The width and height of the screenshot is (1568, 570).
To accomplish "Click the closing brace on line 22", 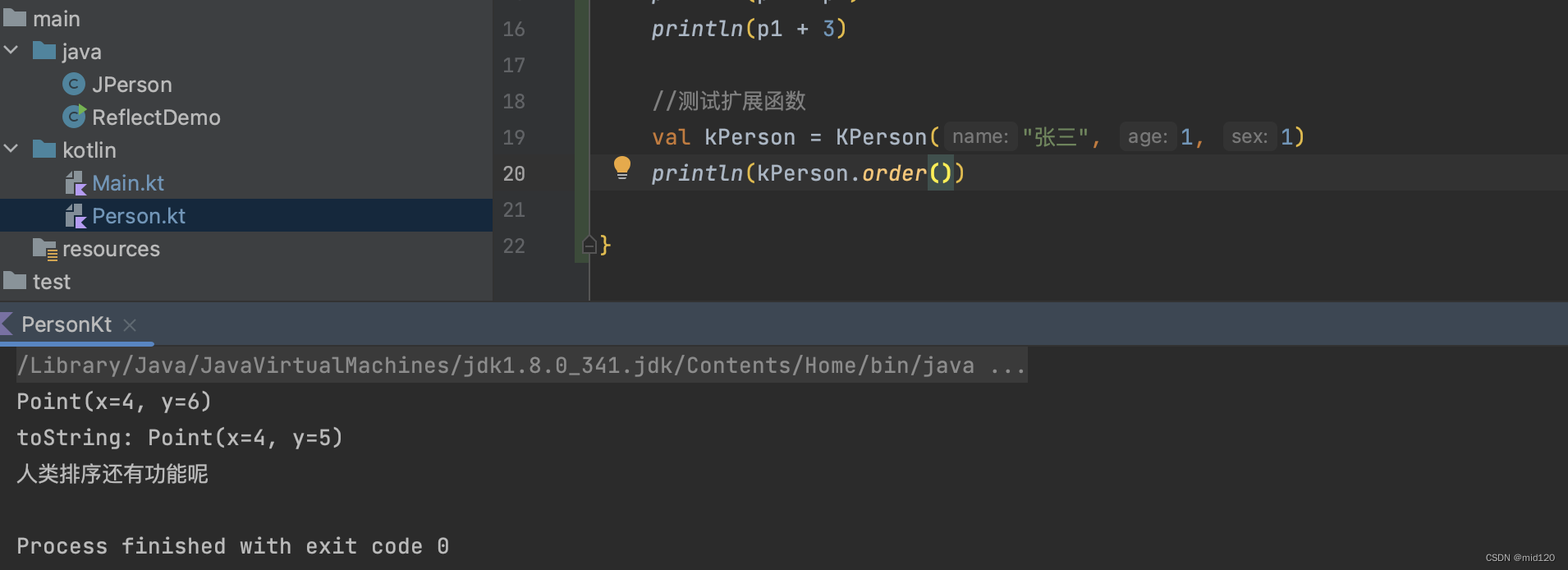I will pos(605,245).
